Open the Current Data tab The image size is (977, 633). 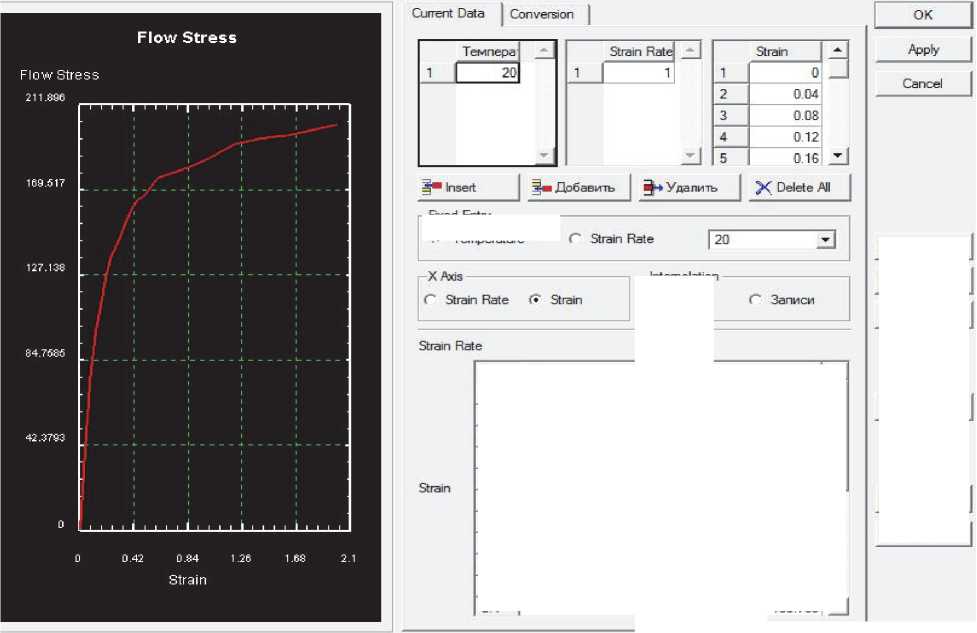coord(448,13)
